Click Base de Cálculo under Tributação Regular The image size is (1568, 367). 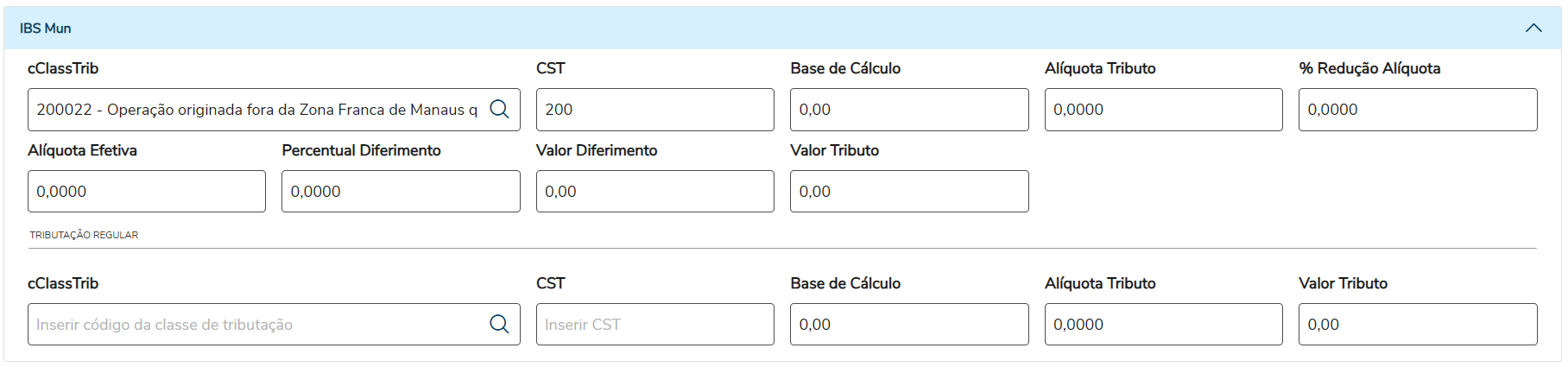coord(908,325)
